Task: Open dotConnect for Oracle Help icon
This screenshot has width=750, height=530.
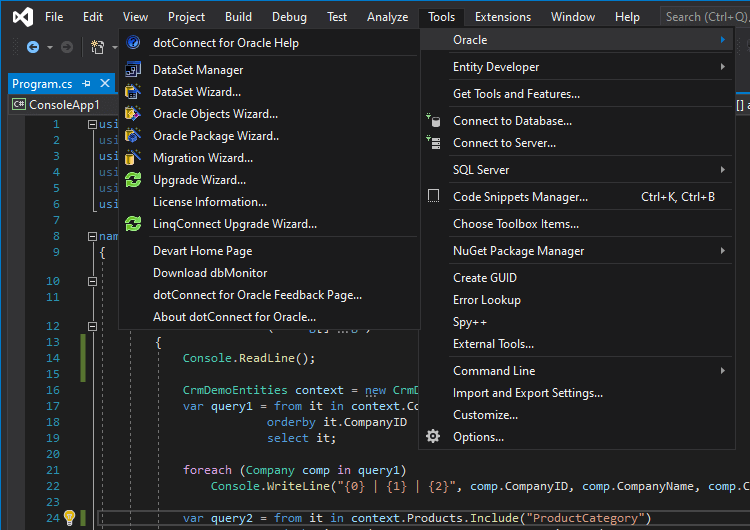Action: (133, 43)
